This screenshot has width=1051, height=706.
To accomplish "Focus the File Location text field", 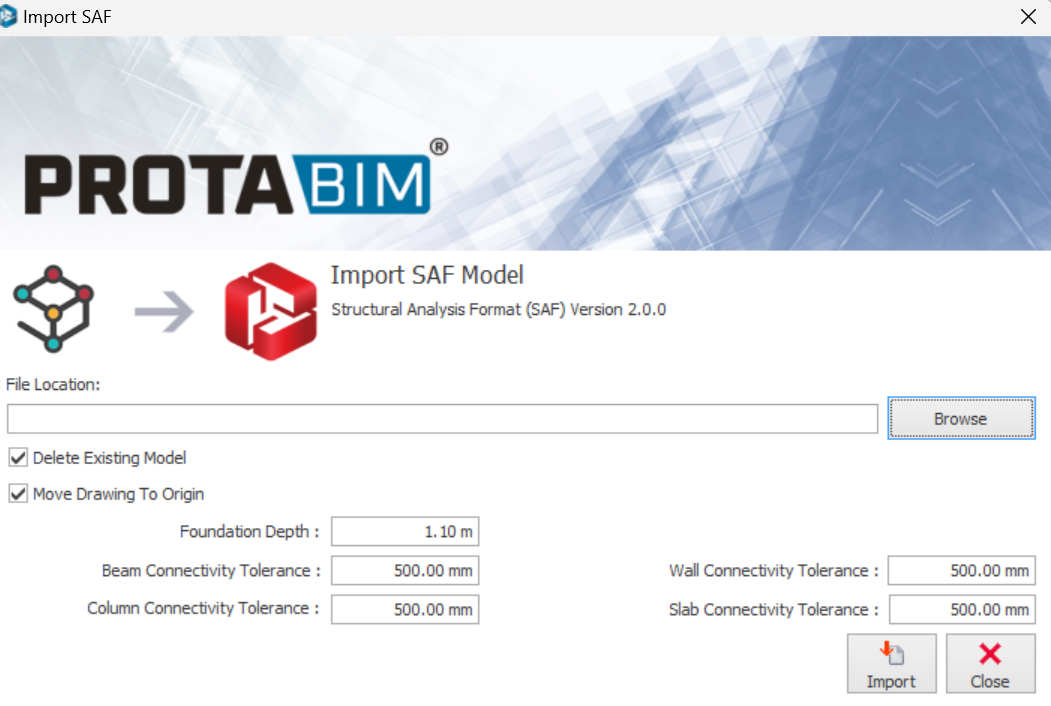I will click(441, 419).
